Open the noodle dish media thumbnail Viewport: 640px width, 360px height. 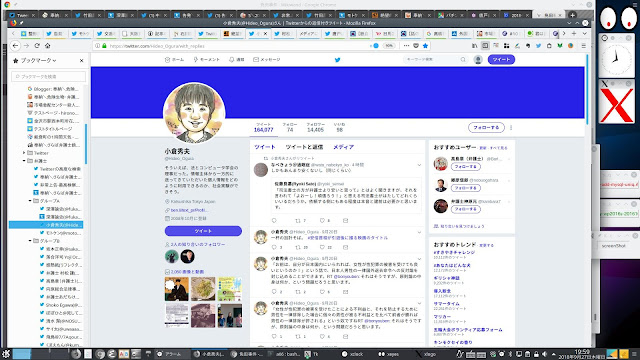[x=203, y=289]
